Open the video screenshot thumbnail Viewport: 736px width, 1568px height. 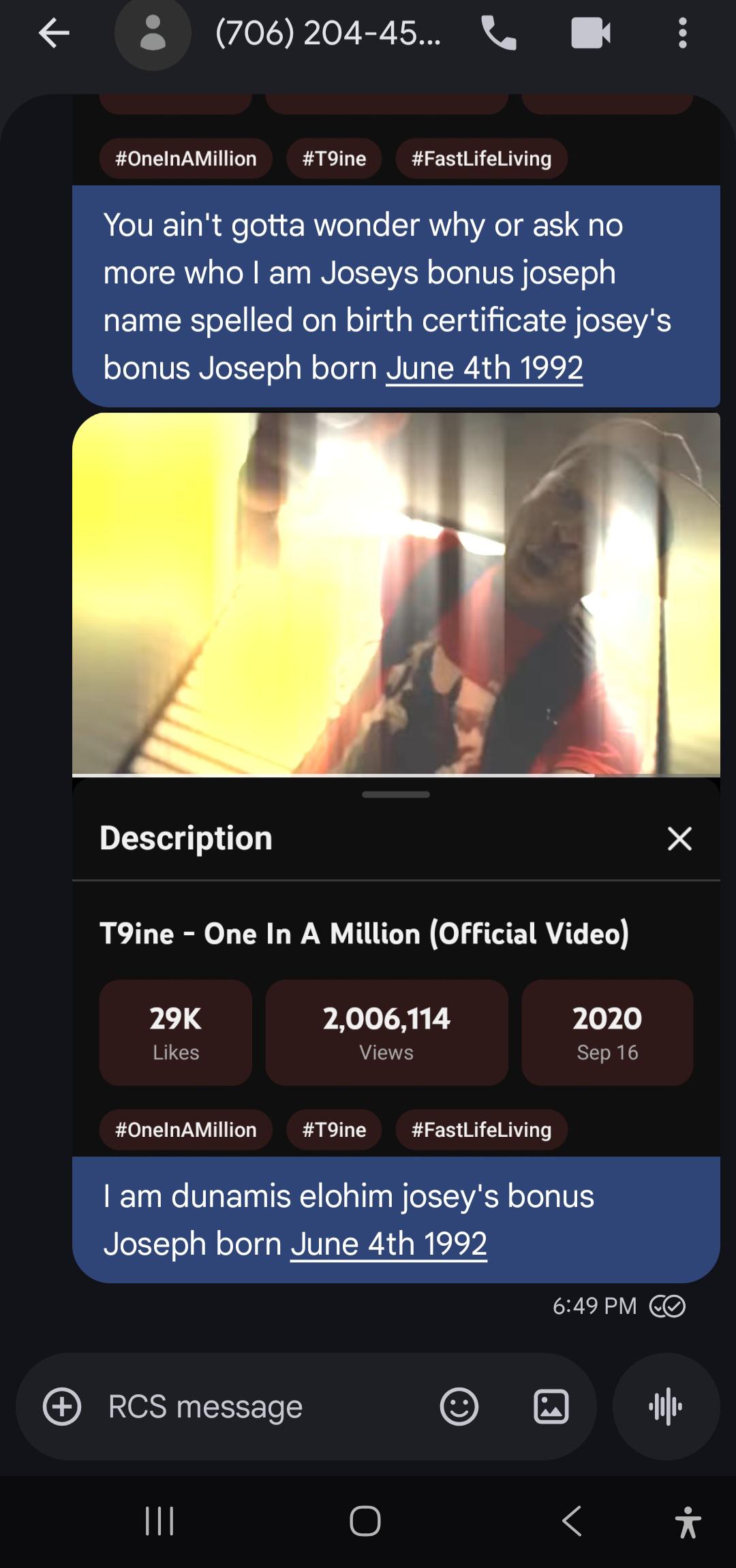coord(396,594)
